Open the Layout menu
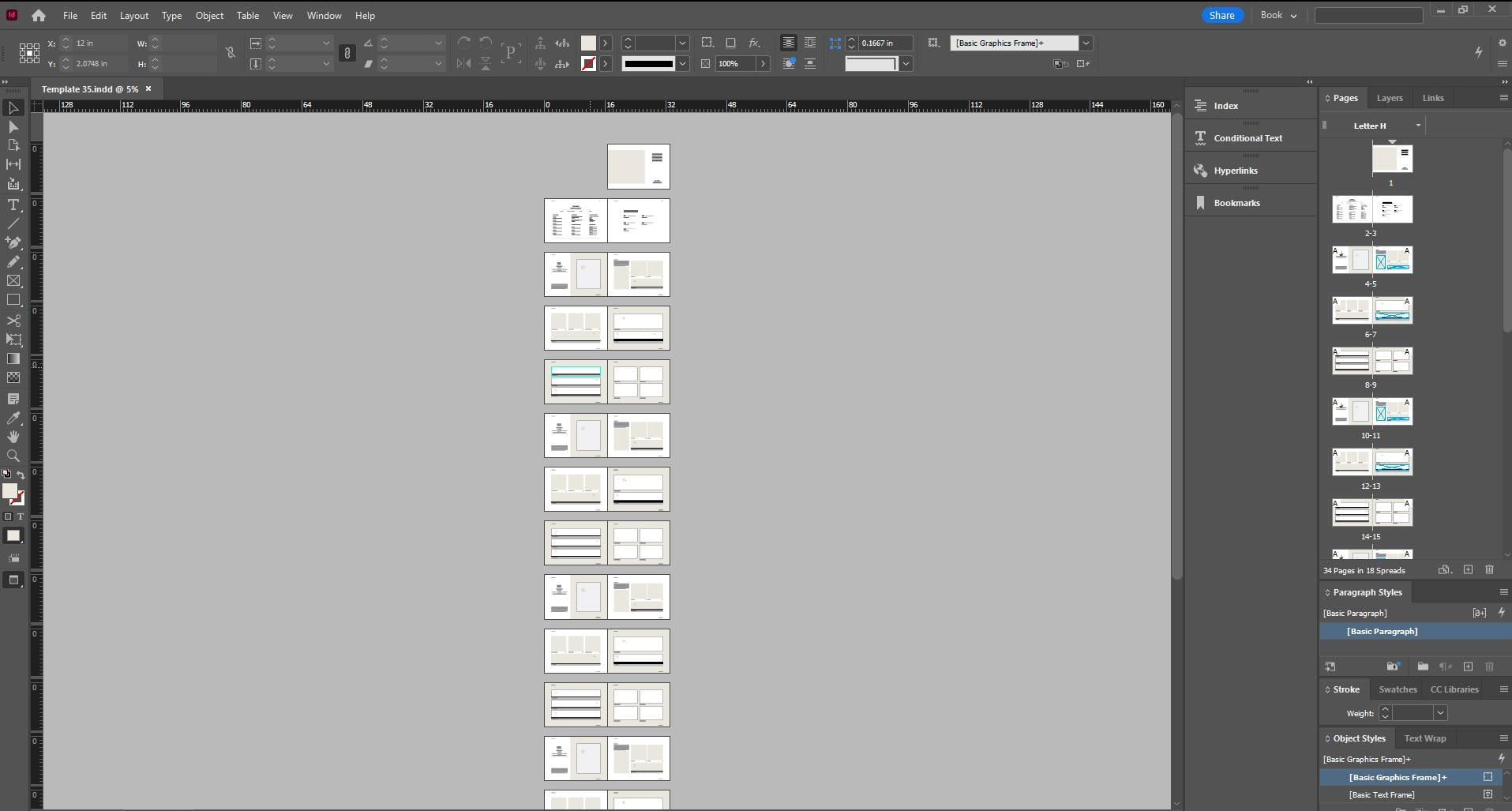Screen dimensions: 1512x811 pos(133,15)
